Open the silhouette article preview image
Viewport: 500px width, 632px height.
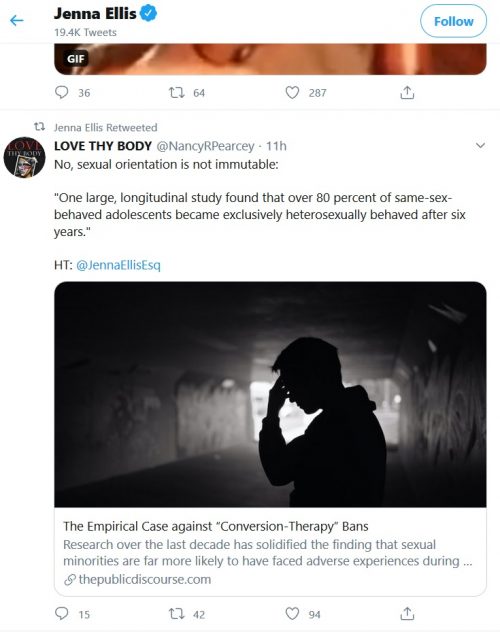(x=270, y=394)
